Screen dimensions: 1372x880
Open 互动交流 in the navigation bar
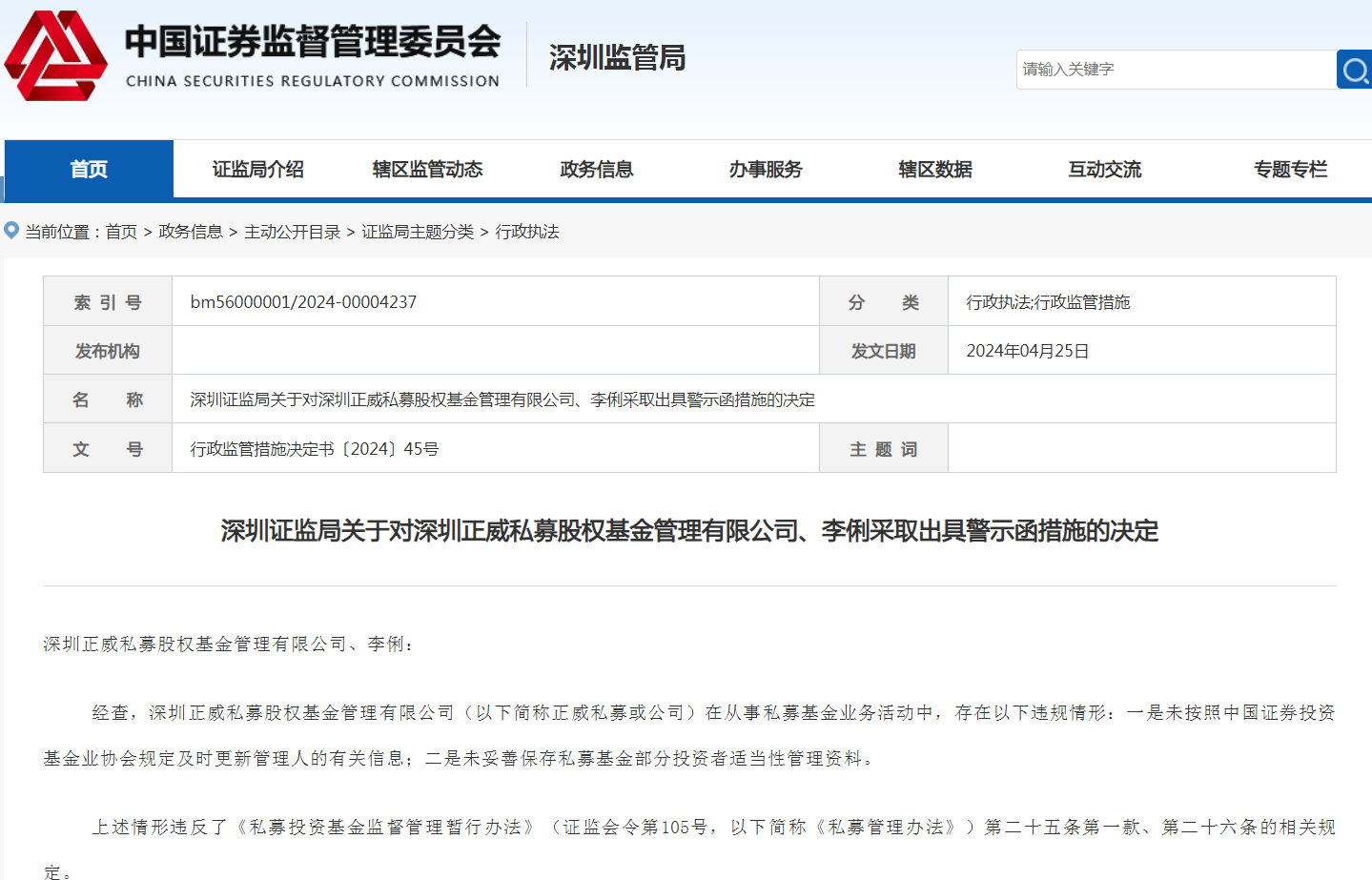[x=1104, y=170]
